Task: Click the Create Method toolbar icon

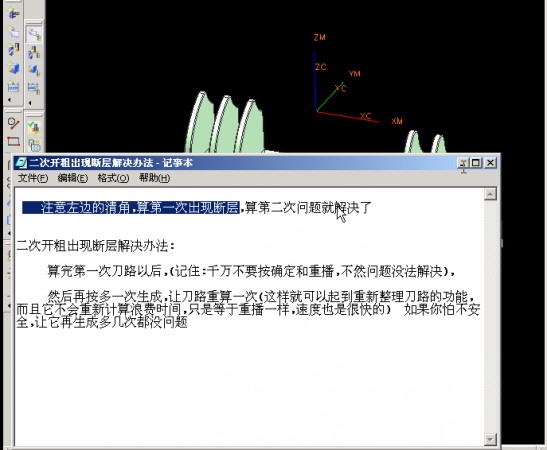Action: (x=13, y=86)
